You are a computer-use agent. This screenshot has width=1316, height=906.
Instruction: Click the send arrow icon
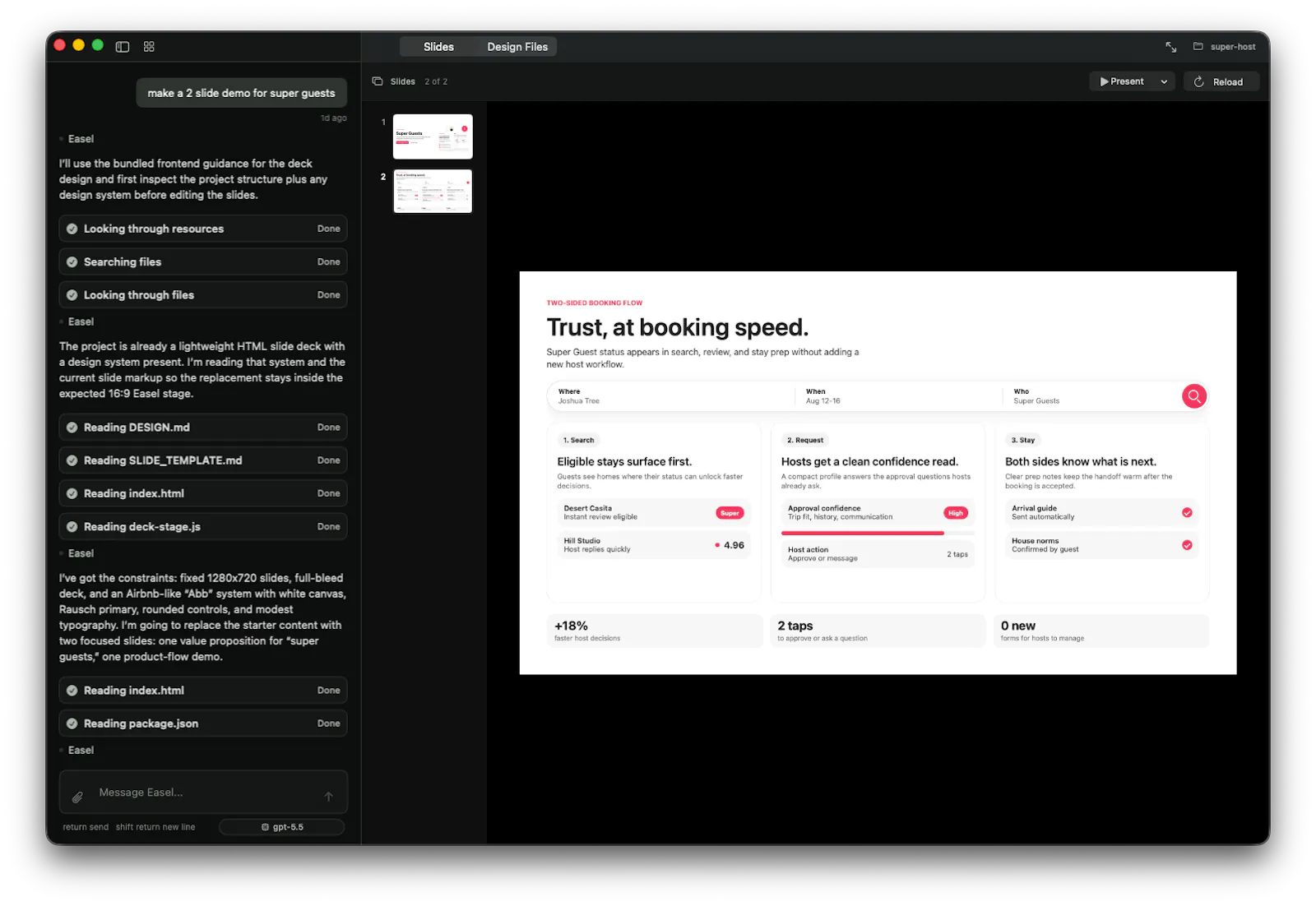(x=328, y=797)
